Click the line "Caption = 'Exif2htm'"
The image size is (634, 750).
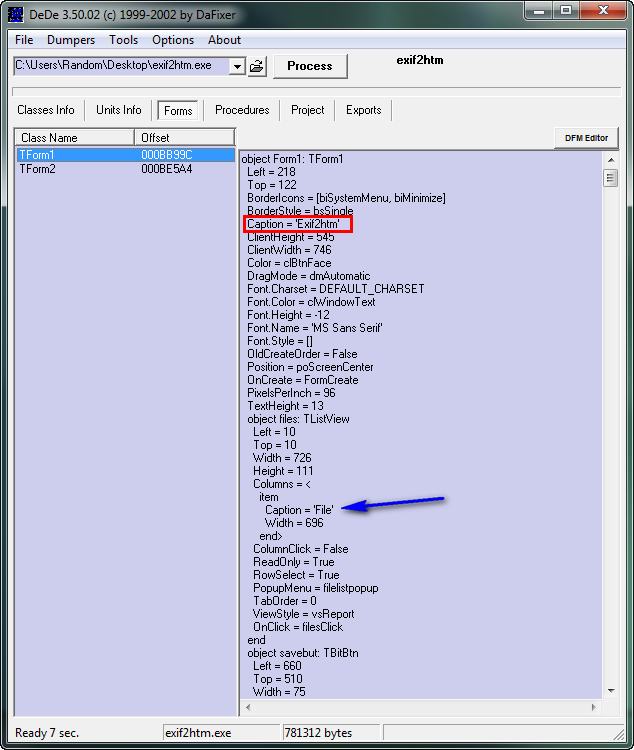pyautogui.click(x=293, y=224)
